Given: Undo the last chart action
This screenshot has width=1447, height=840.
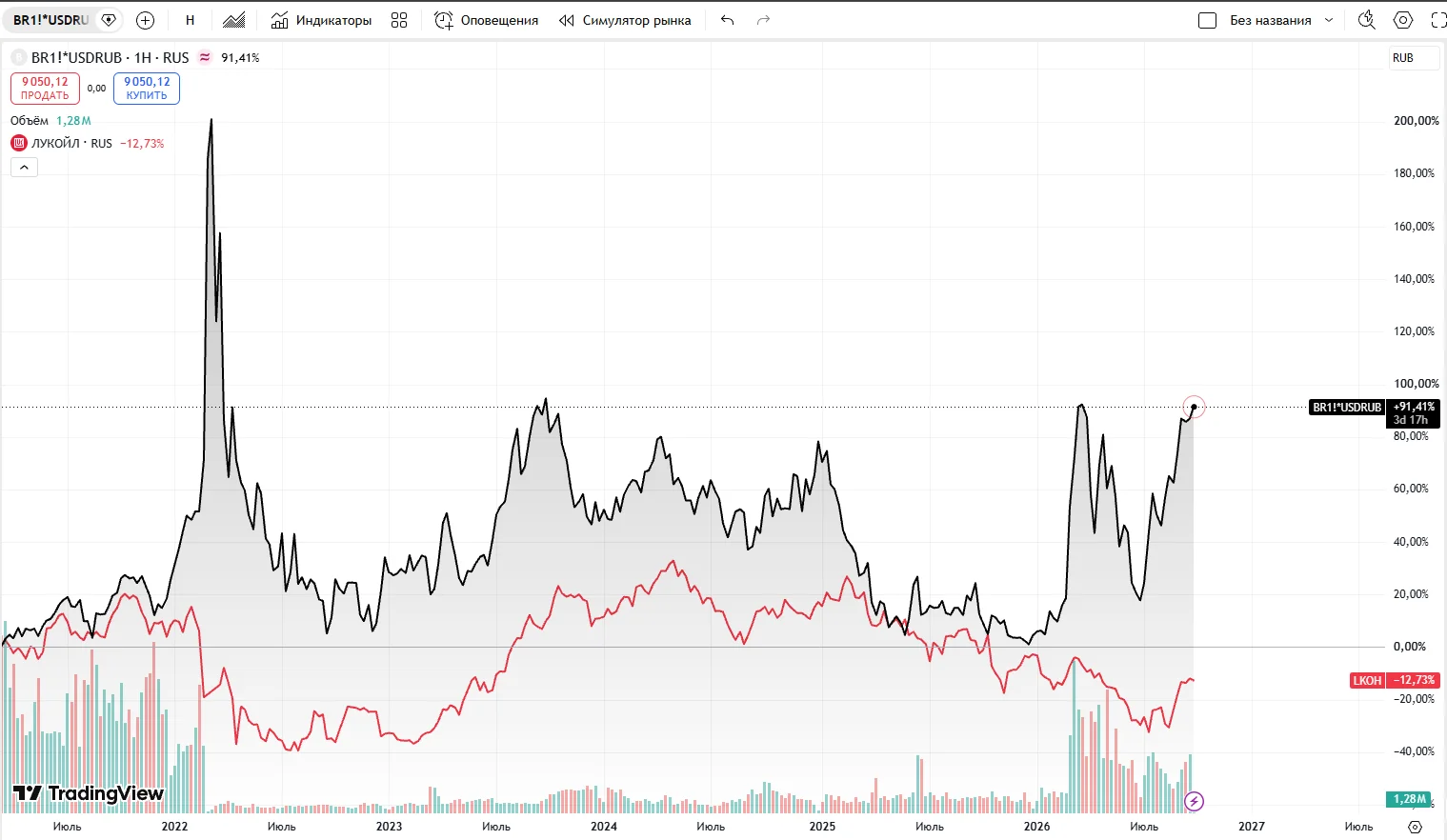Looking at the screenshot, I should point(728,20).
